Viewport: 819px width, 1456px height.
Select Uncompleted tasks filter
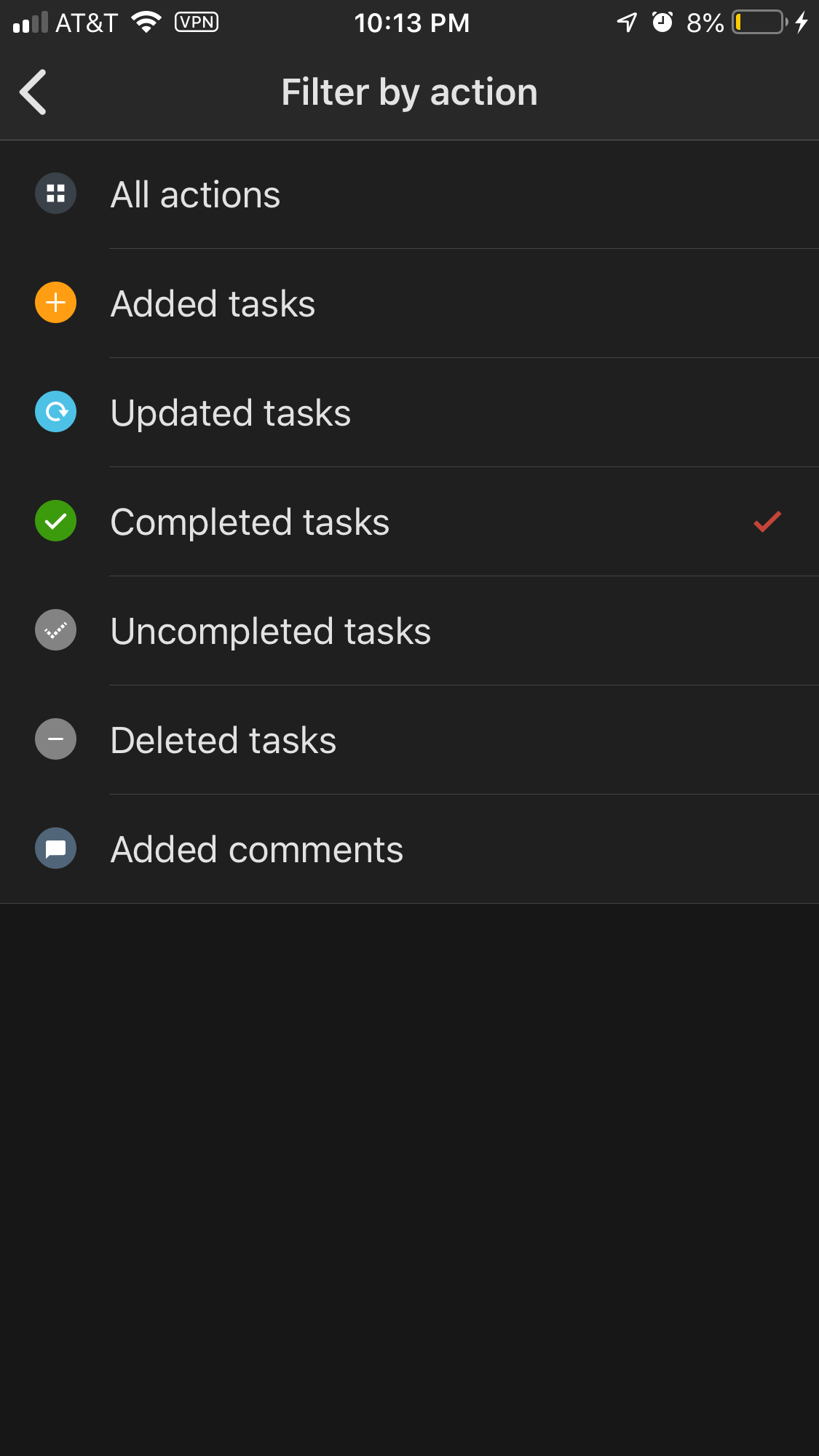[x=409, y=631]
